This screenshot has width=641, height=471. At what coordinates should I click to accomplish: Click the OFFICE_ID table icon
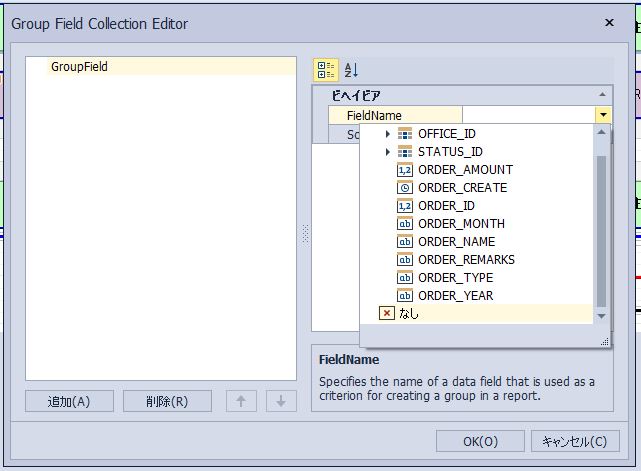[x=405, y=134]
